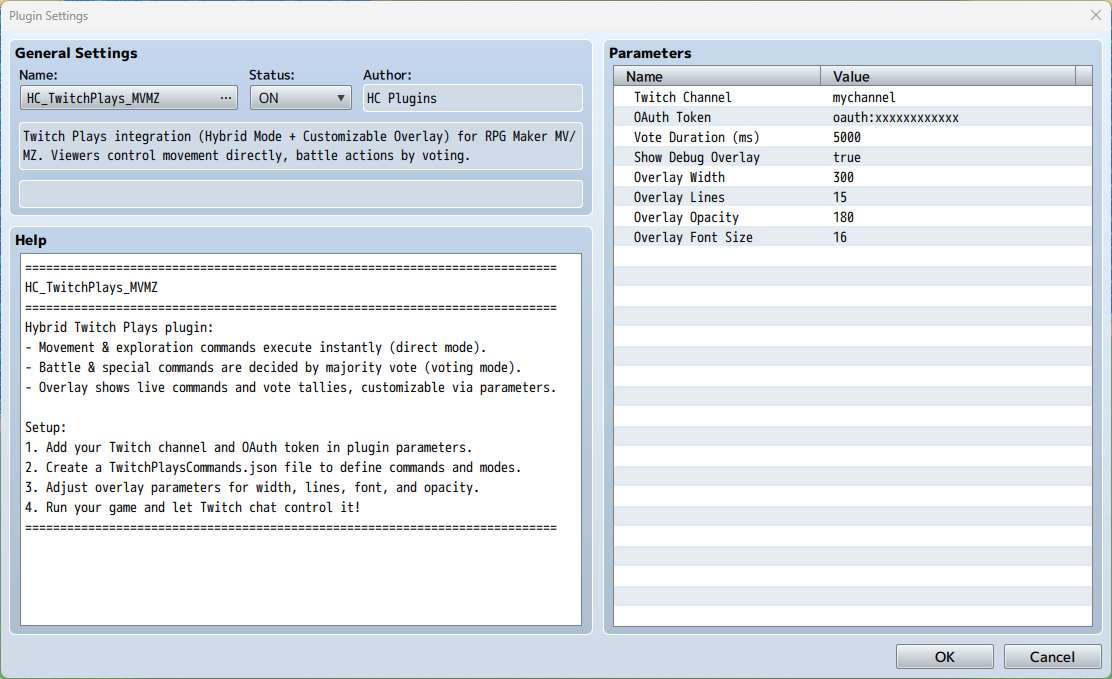Screen dimensions: 1112x679
Task: Click the value 5000
Action: 847,137
